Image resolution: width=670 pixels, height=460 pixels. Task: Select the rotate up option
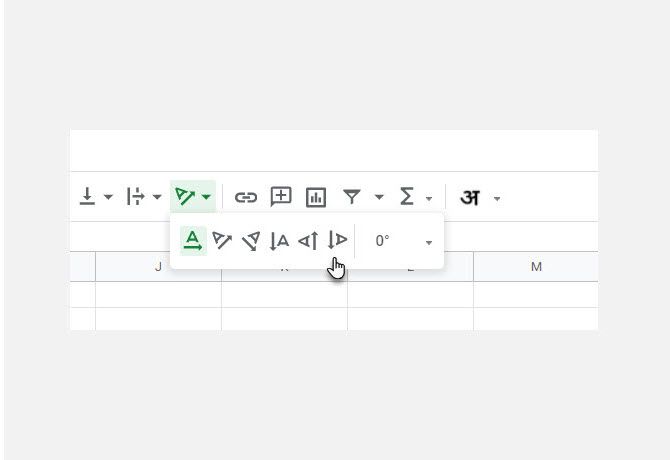(x=309, y=241)
